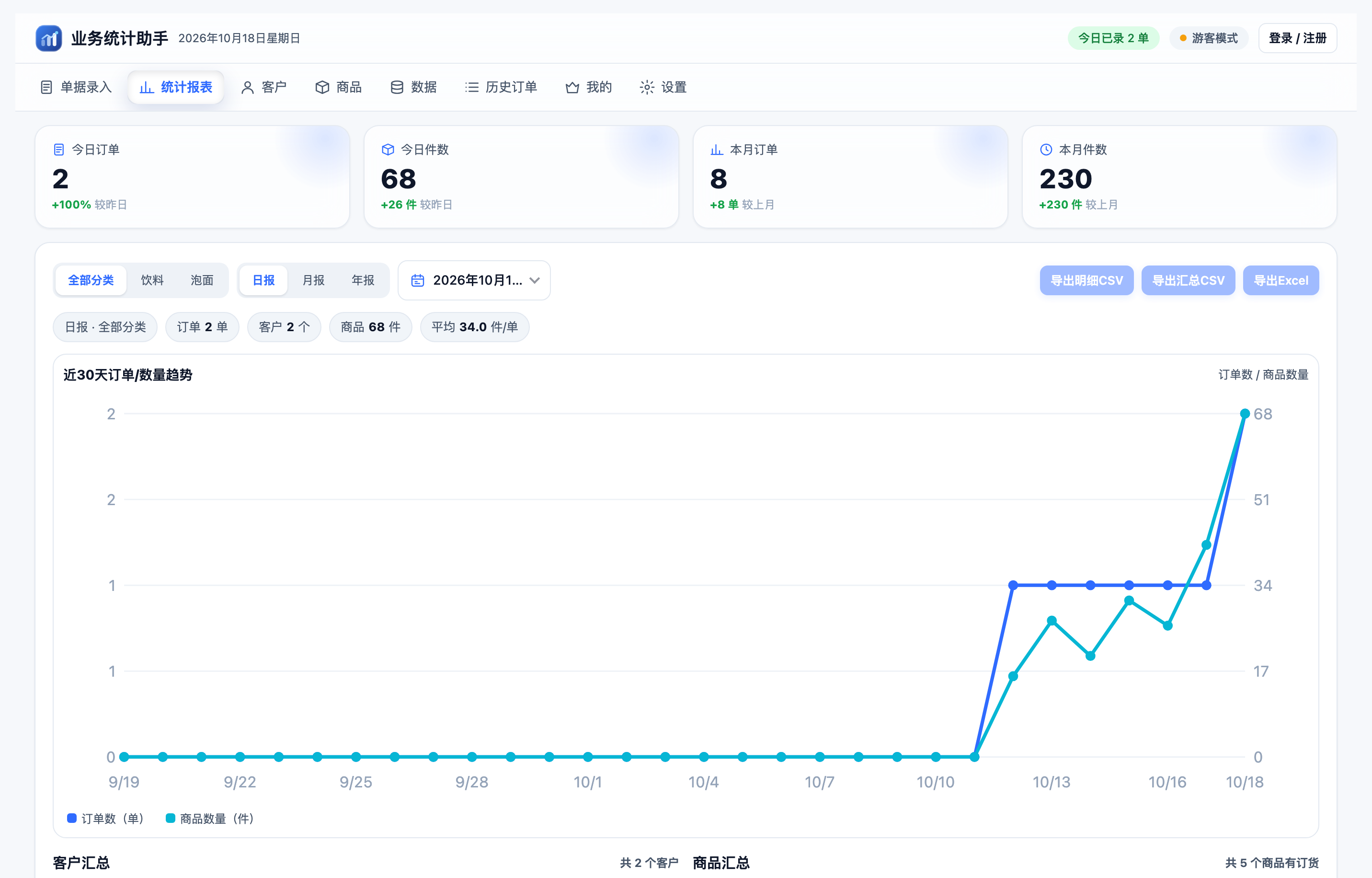Open the 我的 tab
The width and height of the screenshot is (1372, 878).
[589, 87]
